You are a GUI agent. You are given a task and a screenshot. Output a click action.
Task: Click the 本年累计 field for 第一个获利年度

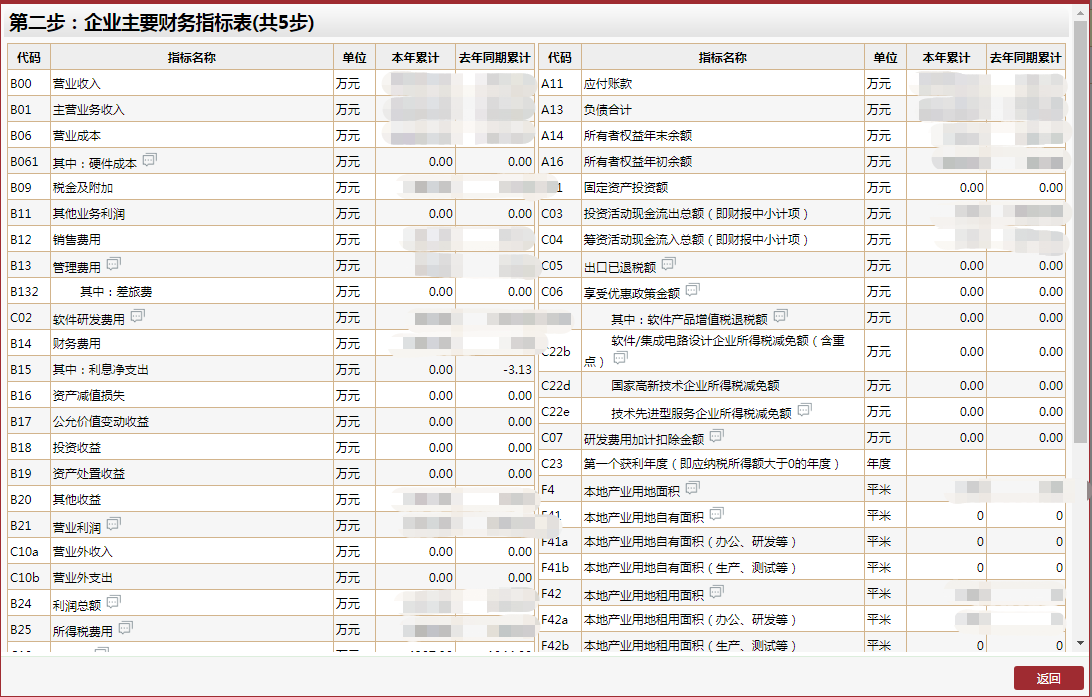coord(946,464)
